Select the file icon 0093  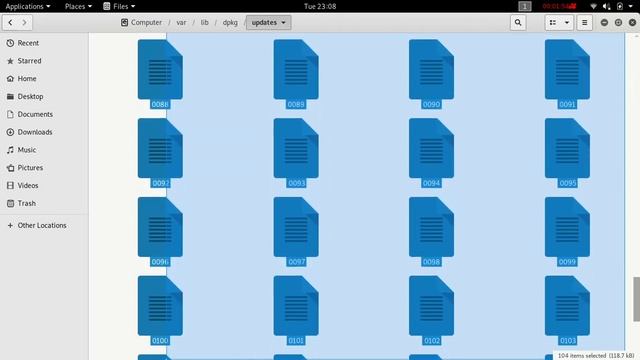(296, 148)
